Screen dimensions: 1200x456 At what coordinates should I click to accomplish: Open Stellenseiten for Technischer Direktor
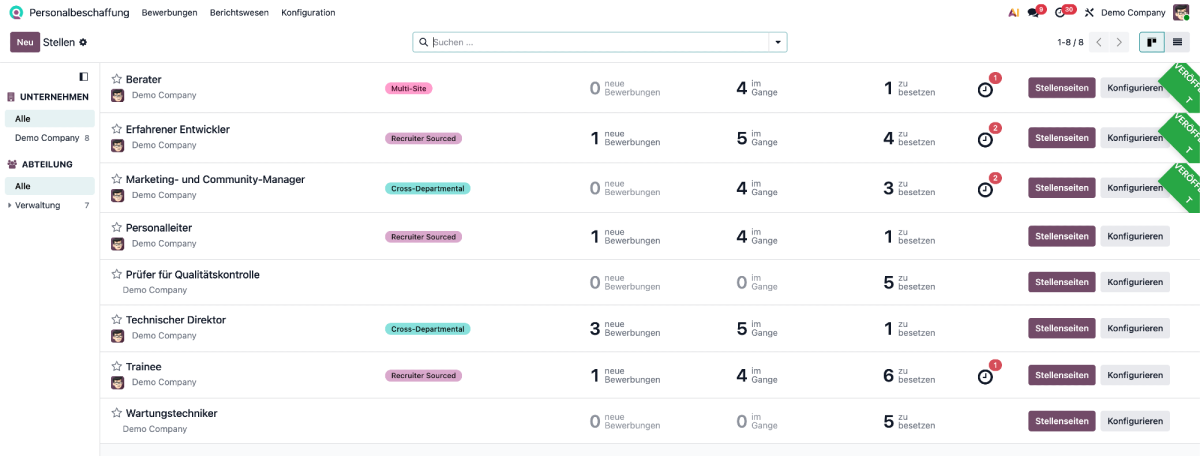(x=1062, y=328)
